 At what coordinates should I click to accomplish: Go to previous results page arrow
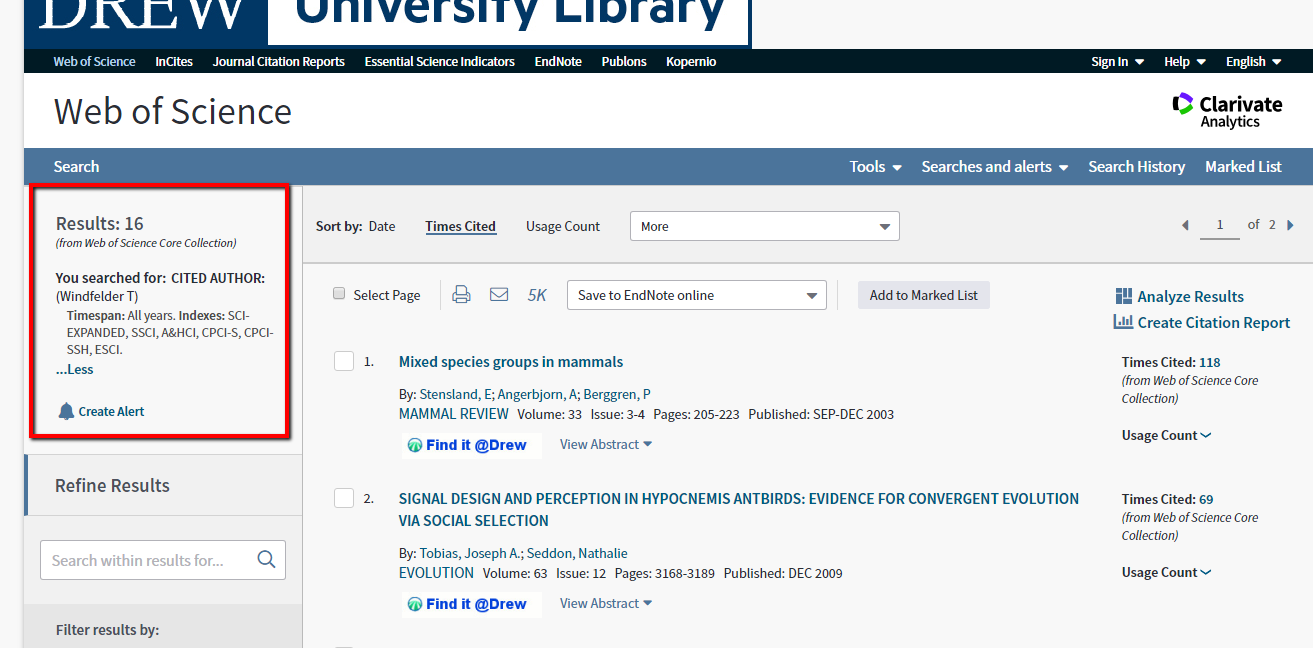pyautogui.click(x=1186, y=225)
